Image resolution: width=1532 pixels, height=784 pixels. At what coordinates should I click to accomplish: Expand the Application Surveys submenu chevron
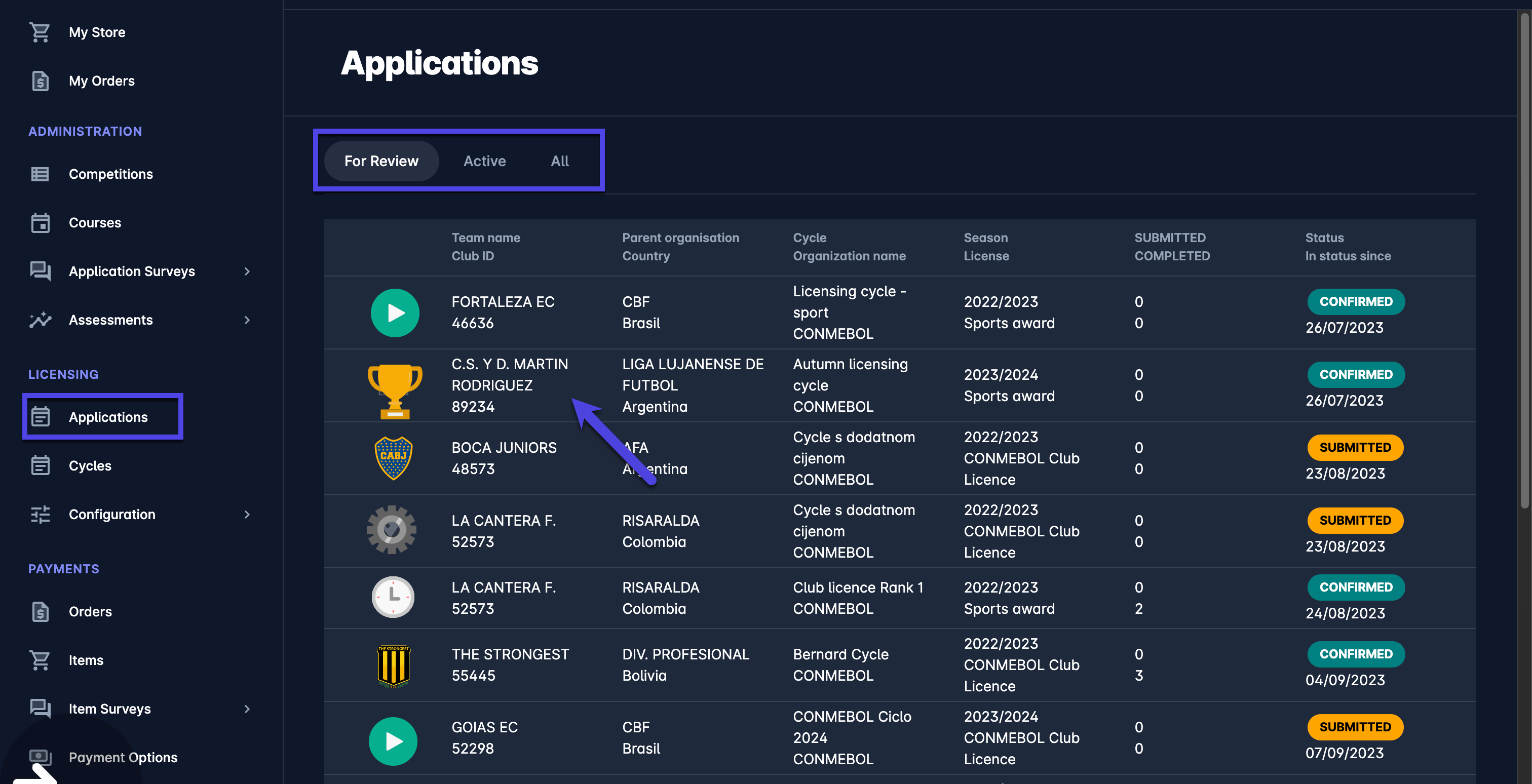(247, 271)
